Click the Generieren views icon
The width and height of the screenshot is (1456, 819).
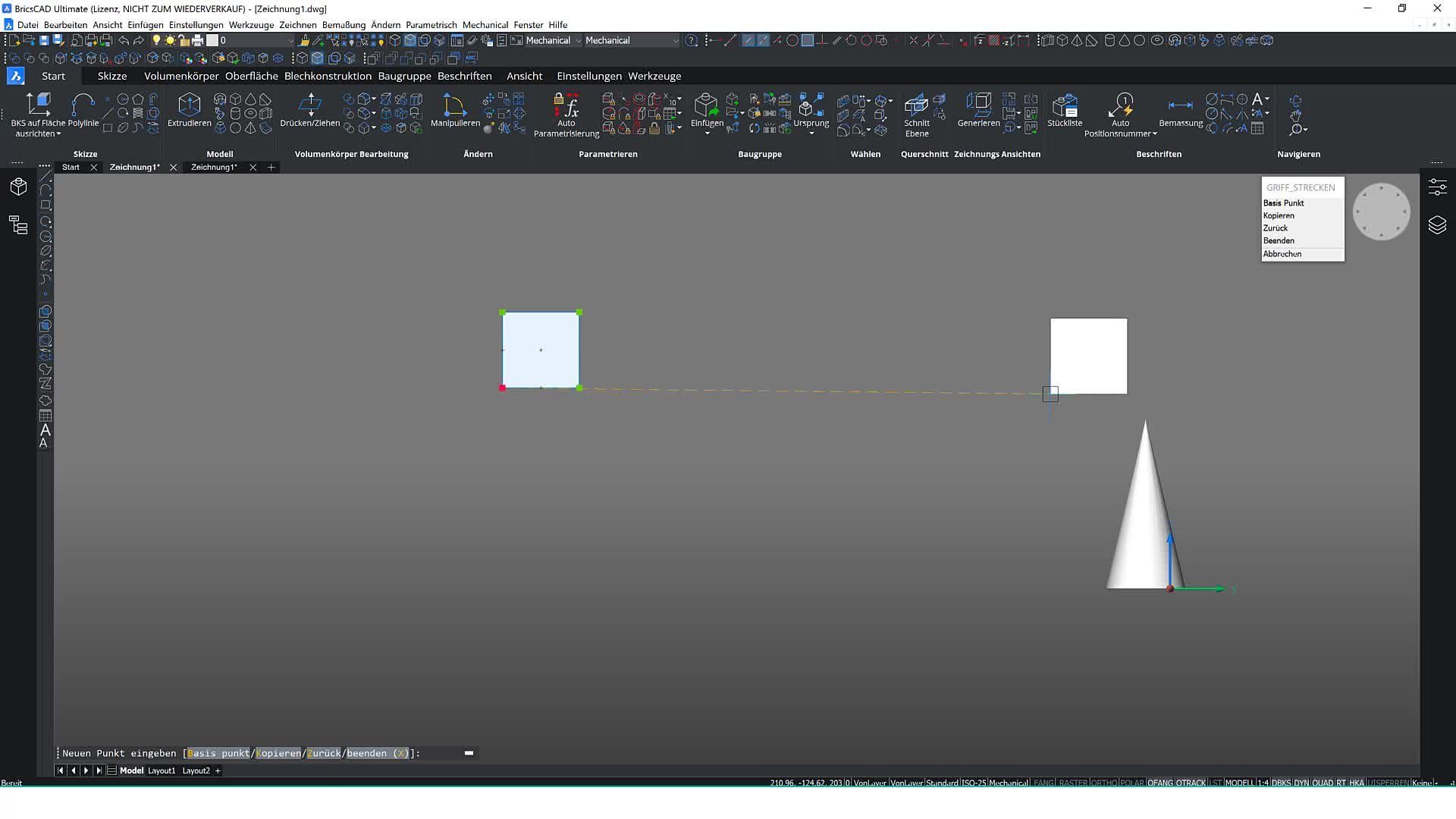point(978,105)
